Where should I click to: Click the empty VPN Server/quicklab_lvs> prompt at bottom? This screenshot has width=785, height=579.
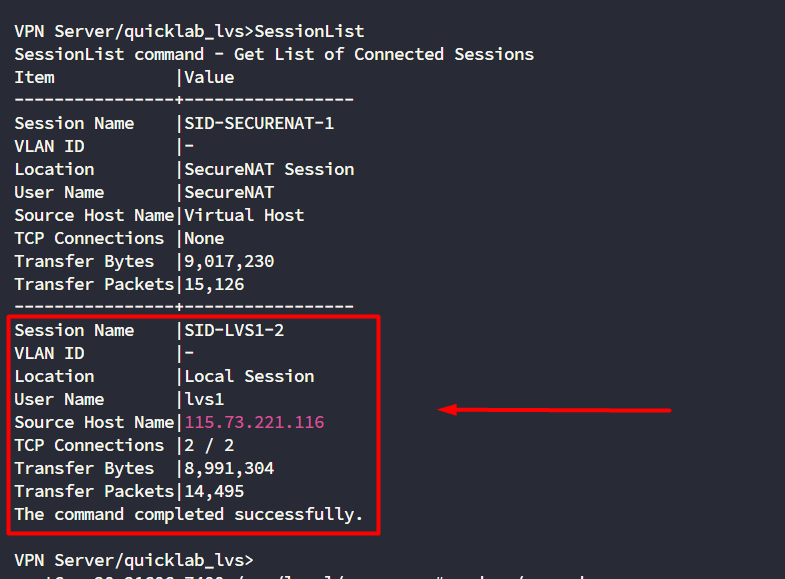point(134,560)
